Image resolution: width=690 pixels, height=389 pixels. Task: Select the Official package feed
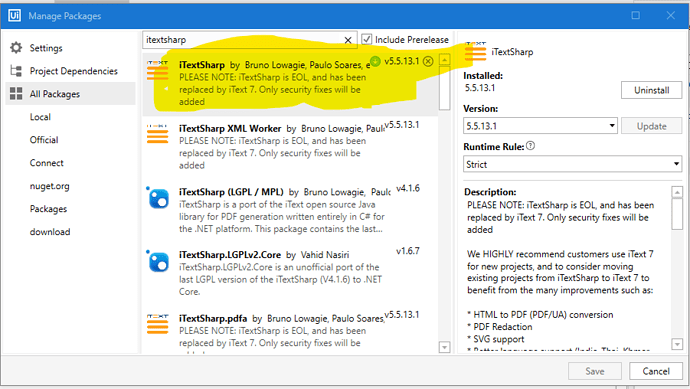44,140
